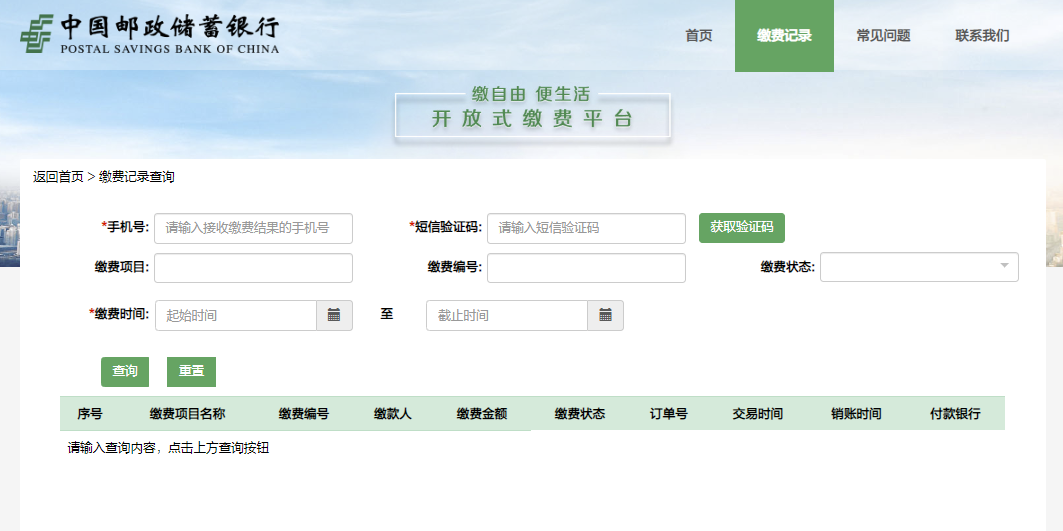The height and width of the screenshot is (531, 1063).
Task: Click into the 缴费项目 text box
Action: [253, 268]
